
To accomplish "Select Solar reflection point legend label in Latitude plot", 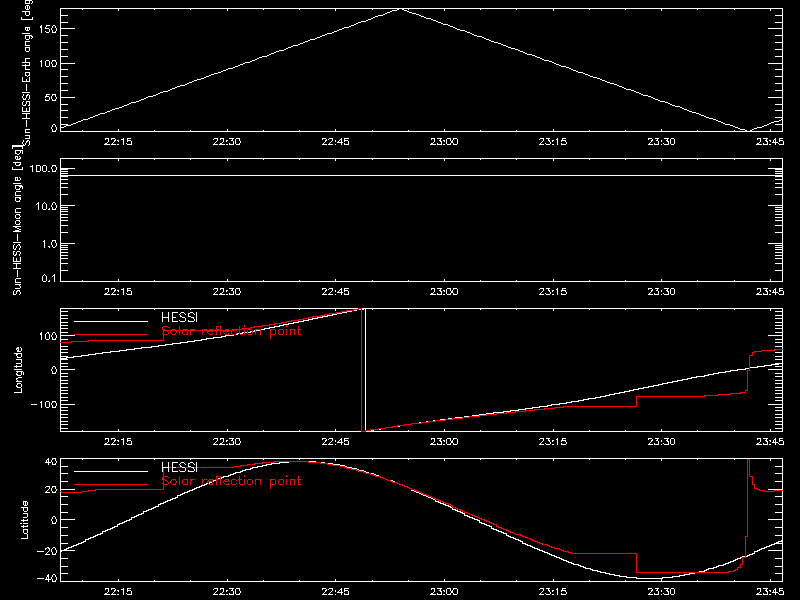I will click(231, 481).
